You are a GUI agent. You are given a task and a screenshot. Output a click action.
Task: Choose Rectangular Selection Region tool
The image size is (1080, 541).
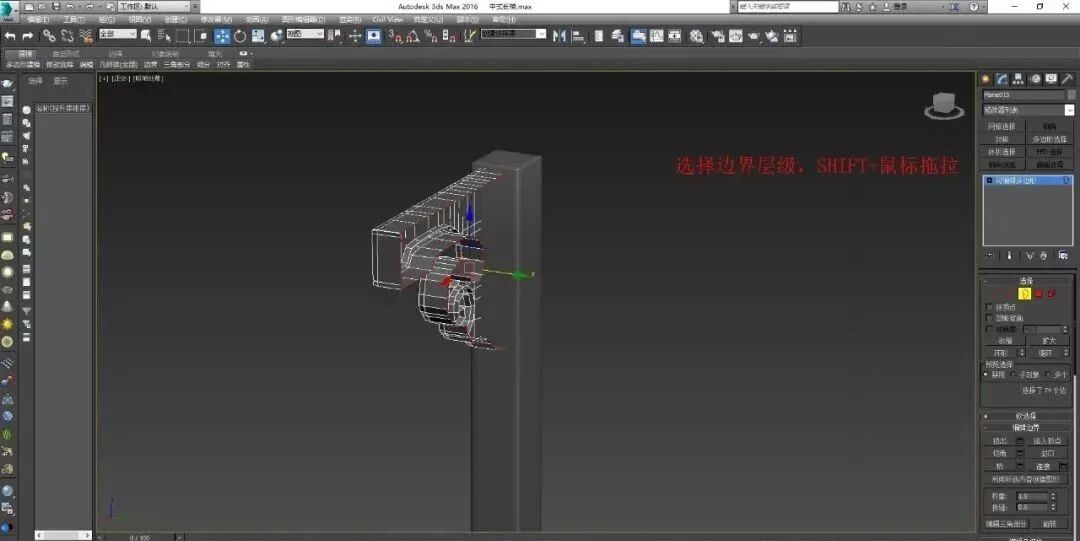[183, 36]
